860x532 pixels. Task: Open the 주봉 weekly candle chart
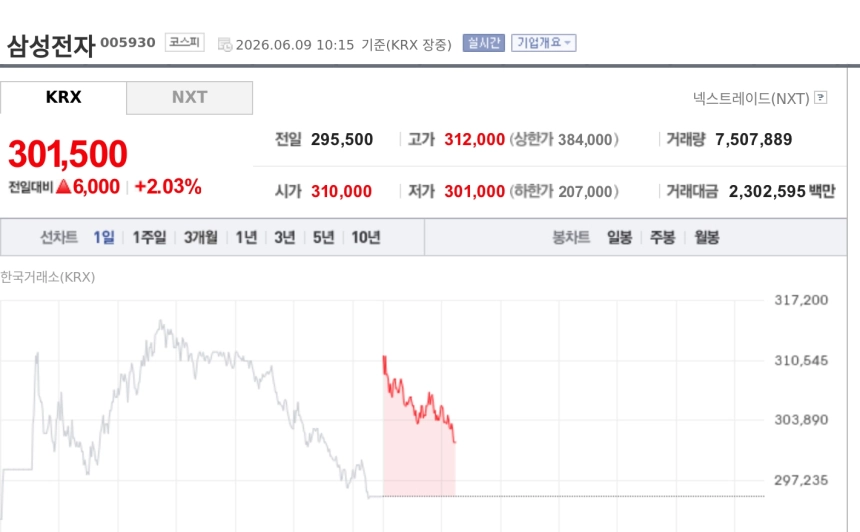(x=663, y=237)
